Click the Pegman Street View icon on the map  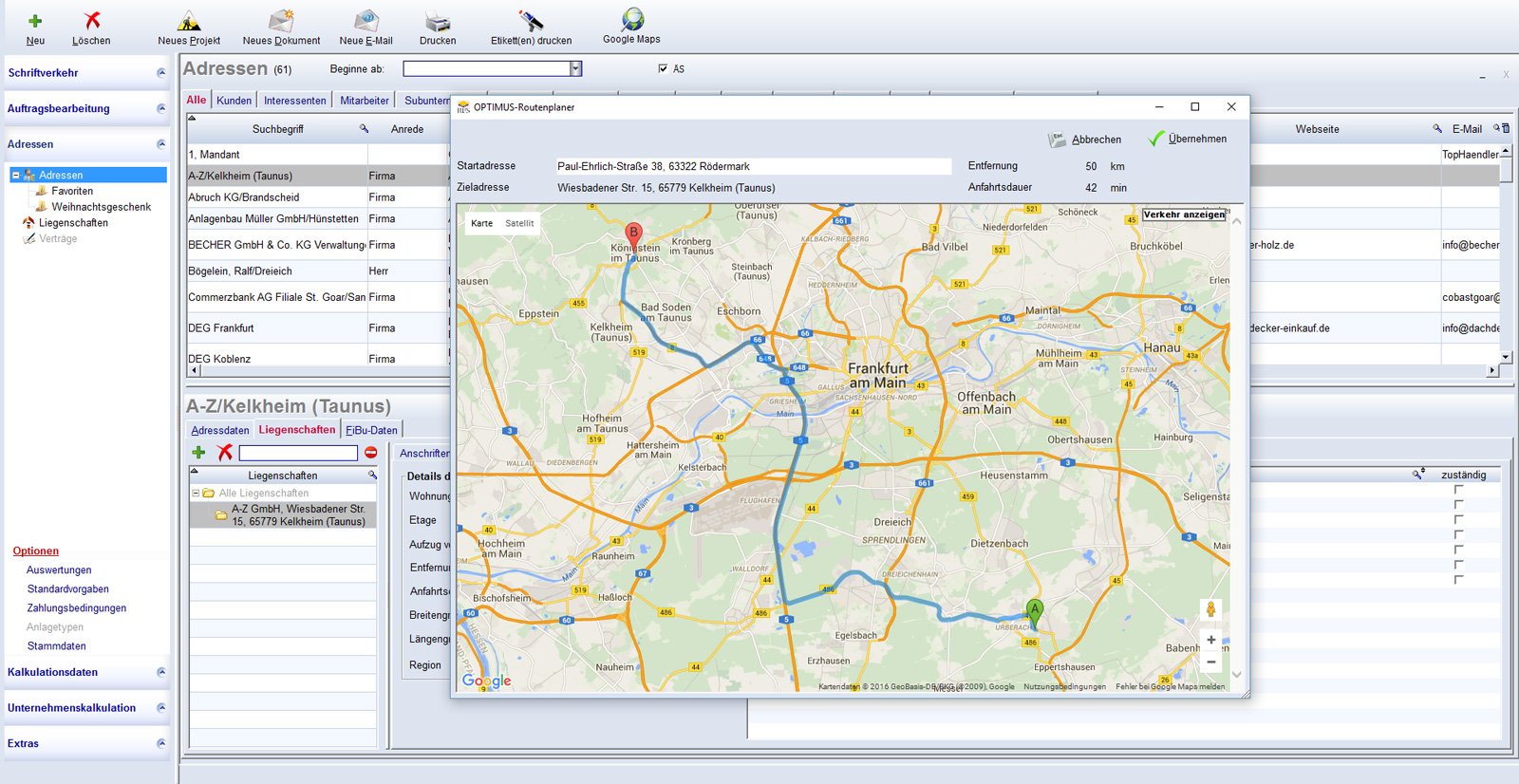[1210, 609]
